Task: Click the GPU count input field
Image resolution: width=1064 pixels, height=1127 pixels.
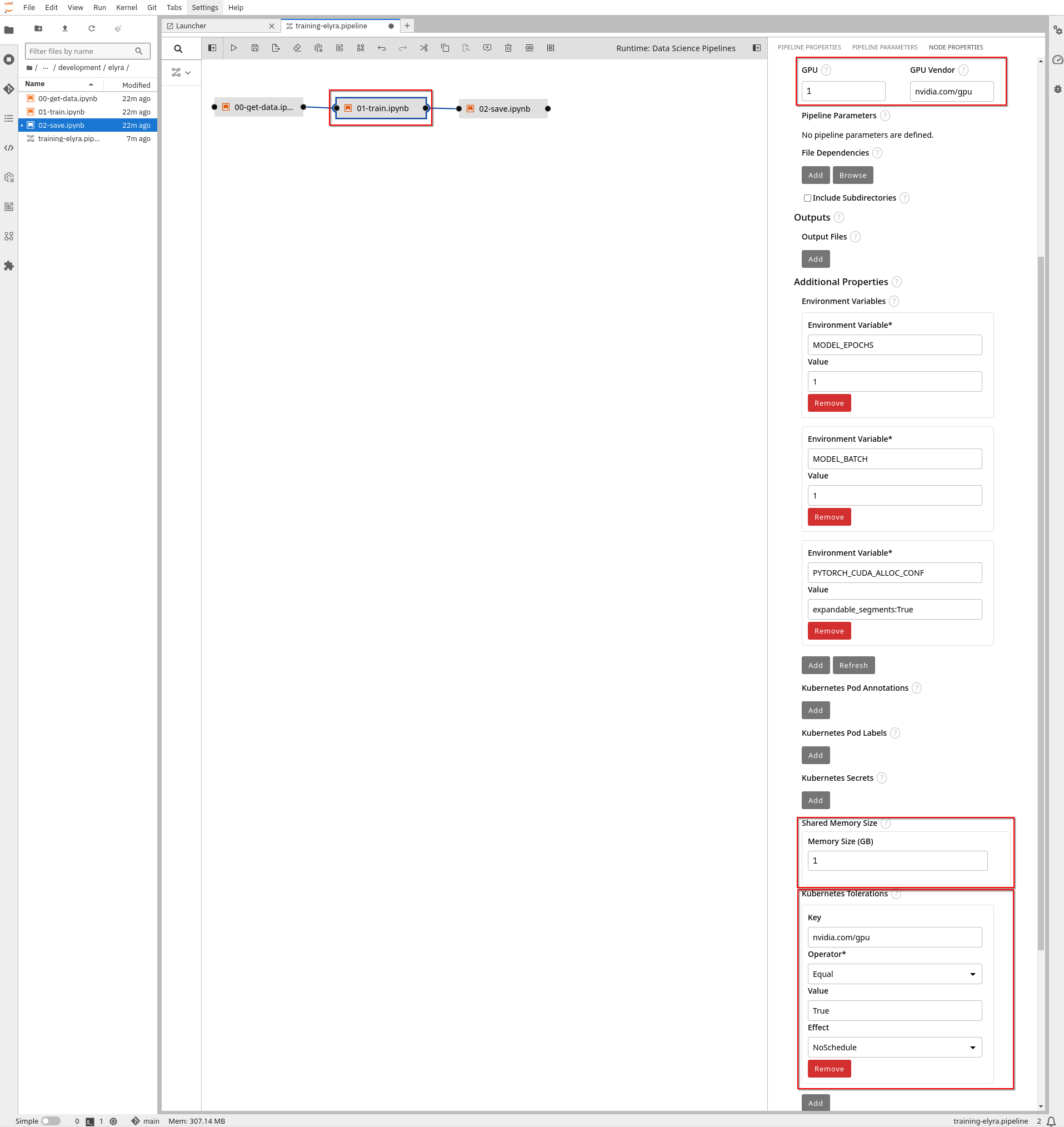Action: coord(843,91)
